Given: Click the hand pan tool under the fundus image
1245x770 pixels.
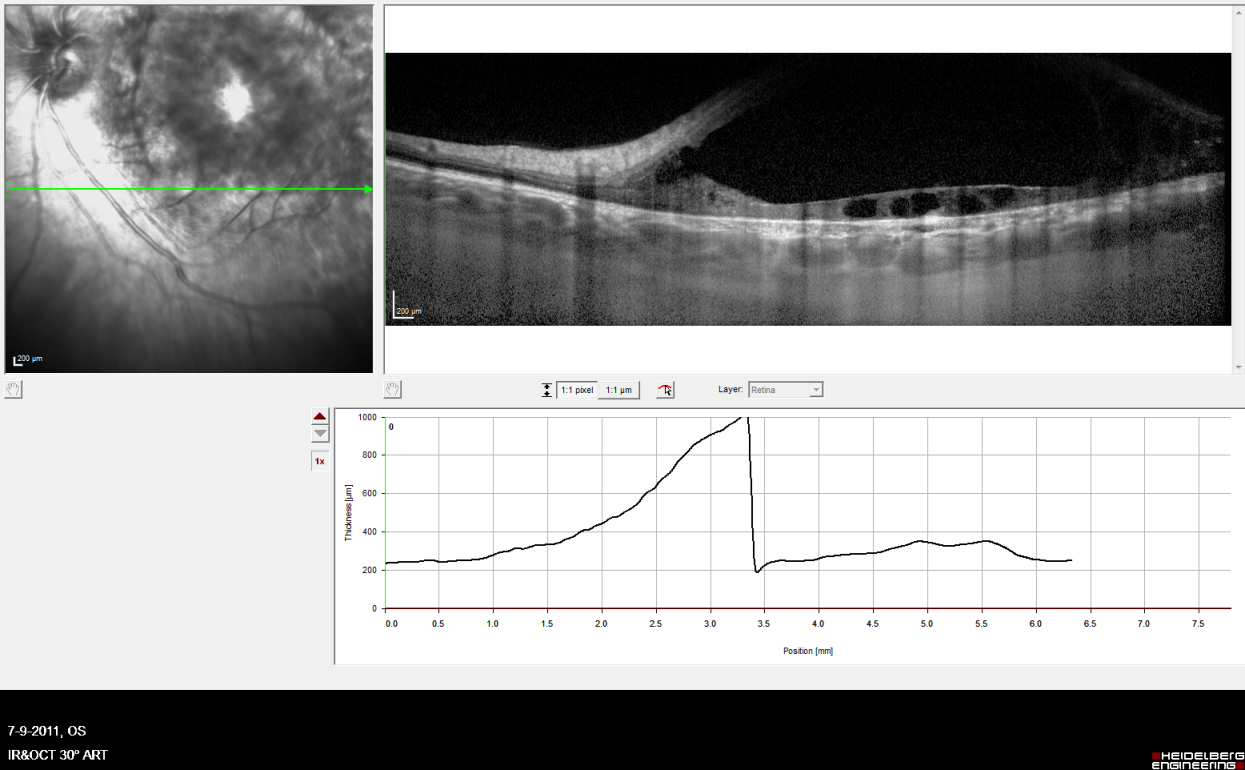Looking at the screenshot, I should pos(13,390).
